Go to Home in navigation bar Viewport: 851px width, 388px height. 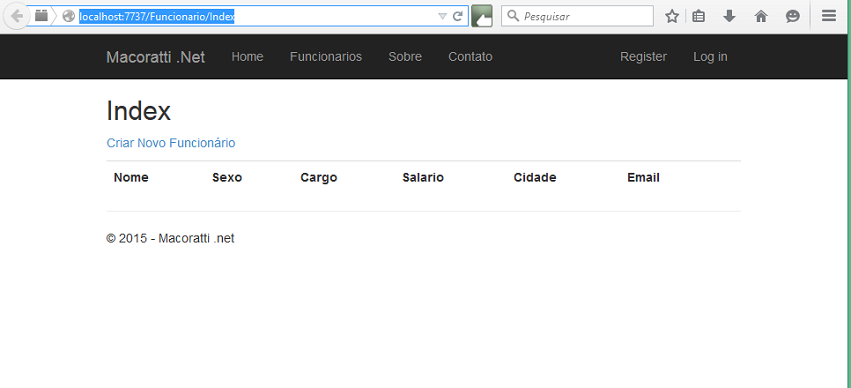(247, 57)
